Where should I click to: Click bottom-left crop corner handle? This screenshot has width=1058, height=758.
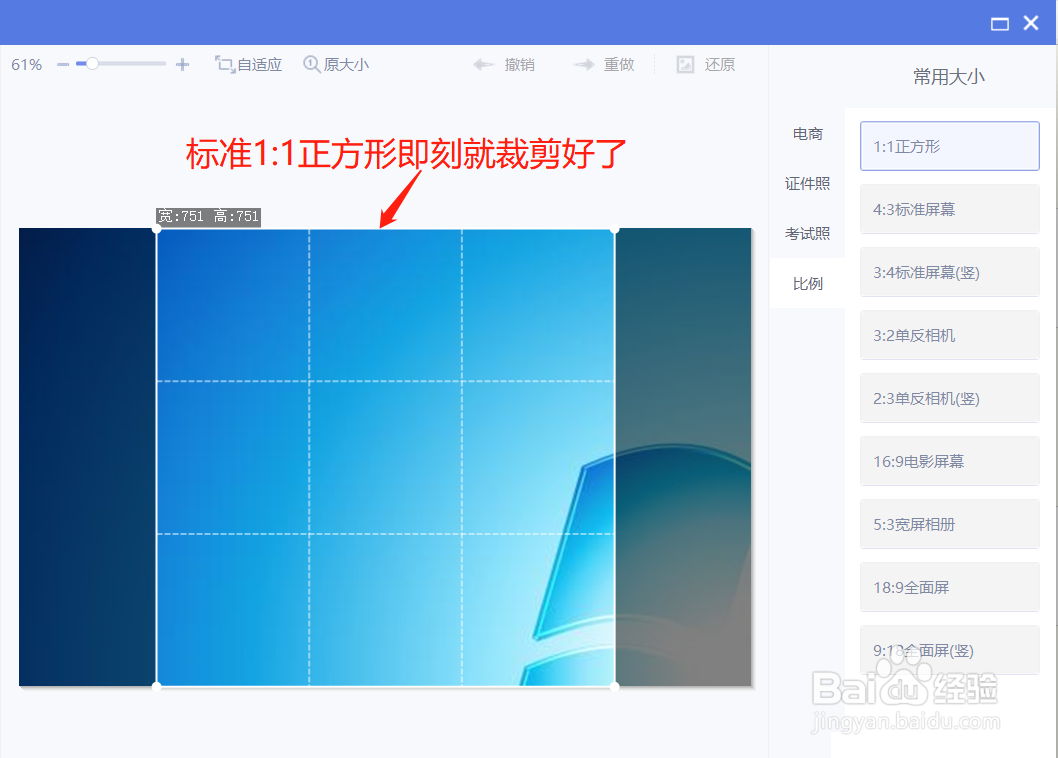point(157,686)
